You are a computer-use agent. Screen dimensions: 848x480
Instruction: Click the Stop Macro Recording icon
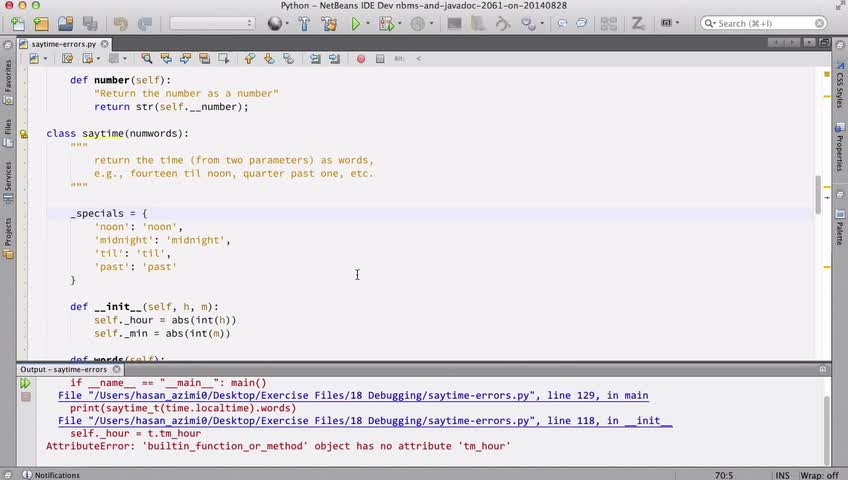[380, 58]
